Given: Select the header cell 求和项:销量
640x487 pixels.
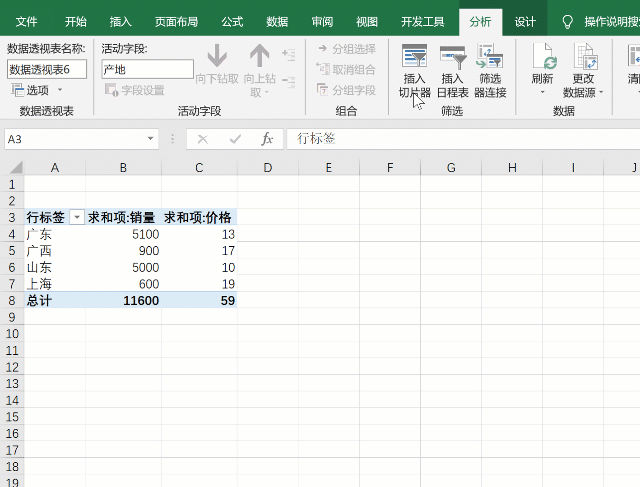Looking at the screenshot, I should tap(123, 217).
